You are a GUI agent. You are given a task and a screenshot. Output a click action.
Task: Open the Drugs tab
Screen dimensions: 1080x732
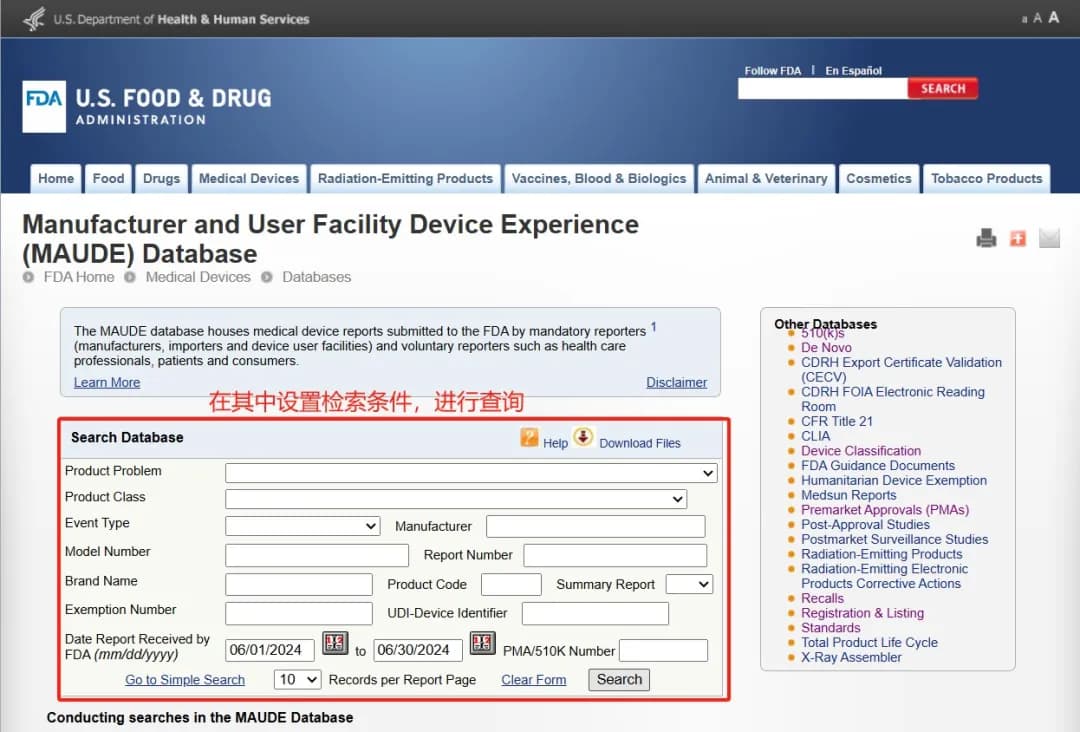[161, 178]
